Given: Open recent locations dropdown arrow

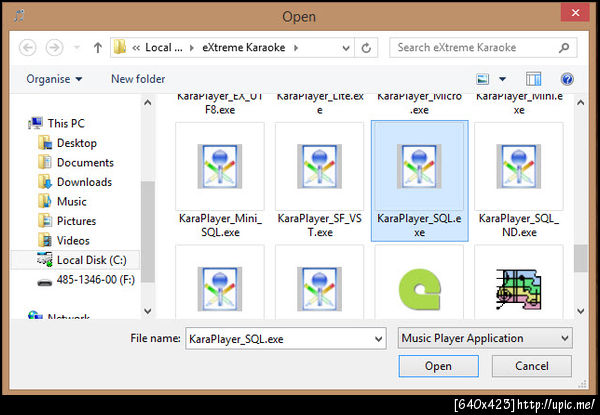Looking at the screenshot, I should pos(77,48).
